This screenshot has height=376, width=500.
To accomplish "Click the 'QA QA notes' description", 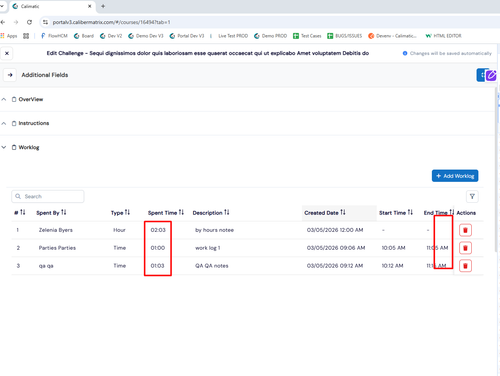I will tap(212, 266).
